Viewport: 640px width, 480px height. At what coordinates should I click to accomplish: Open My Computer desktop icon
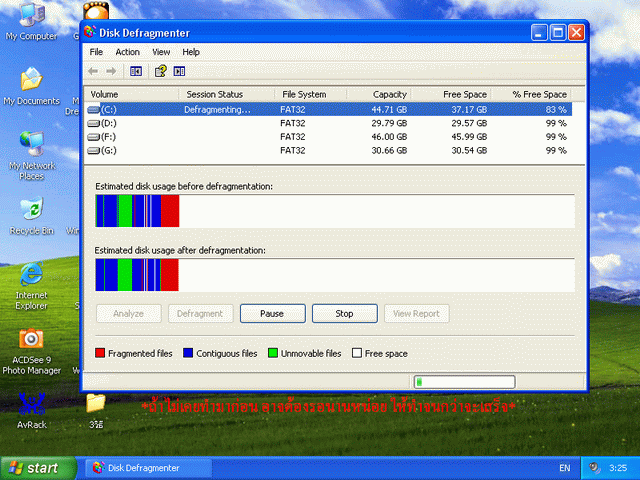click(31, 21)
